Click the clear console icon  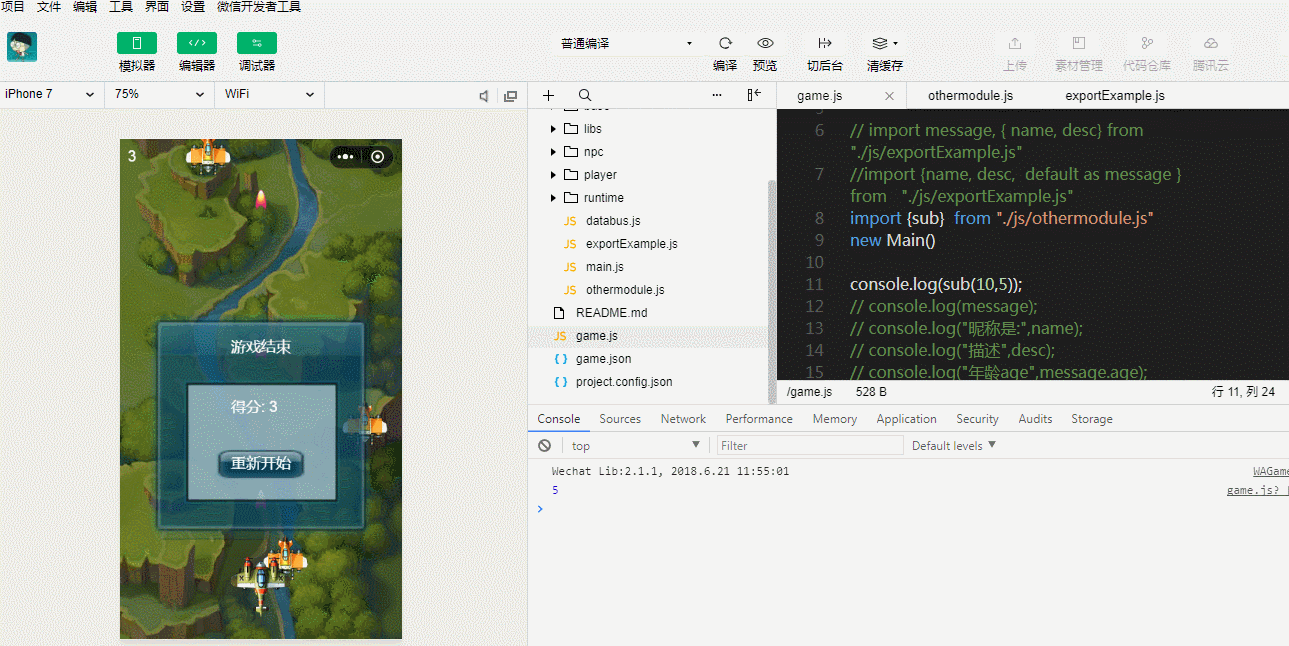tap(544, 445)
